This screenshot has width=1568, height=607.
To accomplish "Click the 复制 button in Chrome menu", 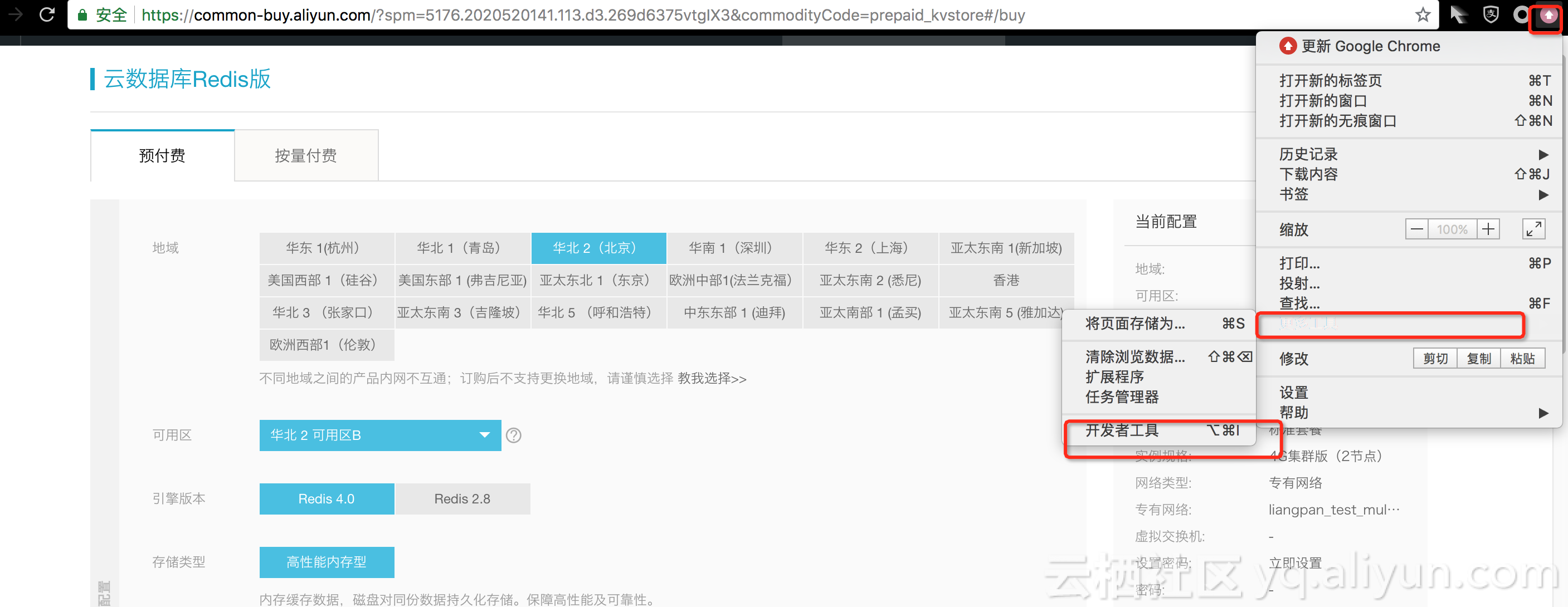I will 1478,359.
